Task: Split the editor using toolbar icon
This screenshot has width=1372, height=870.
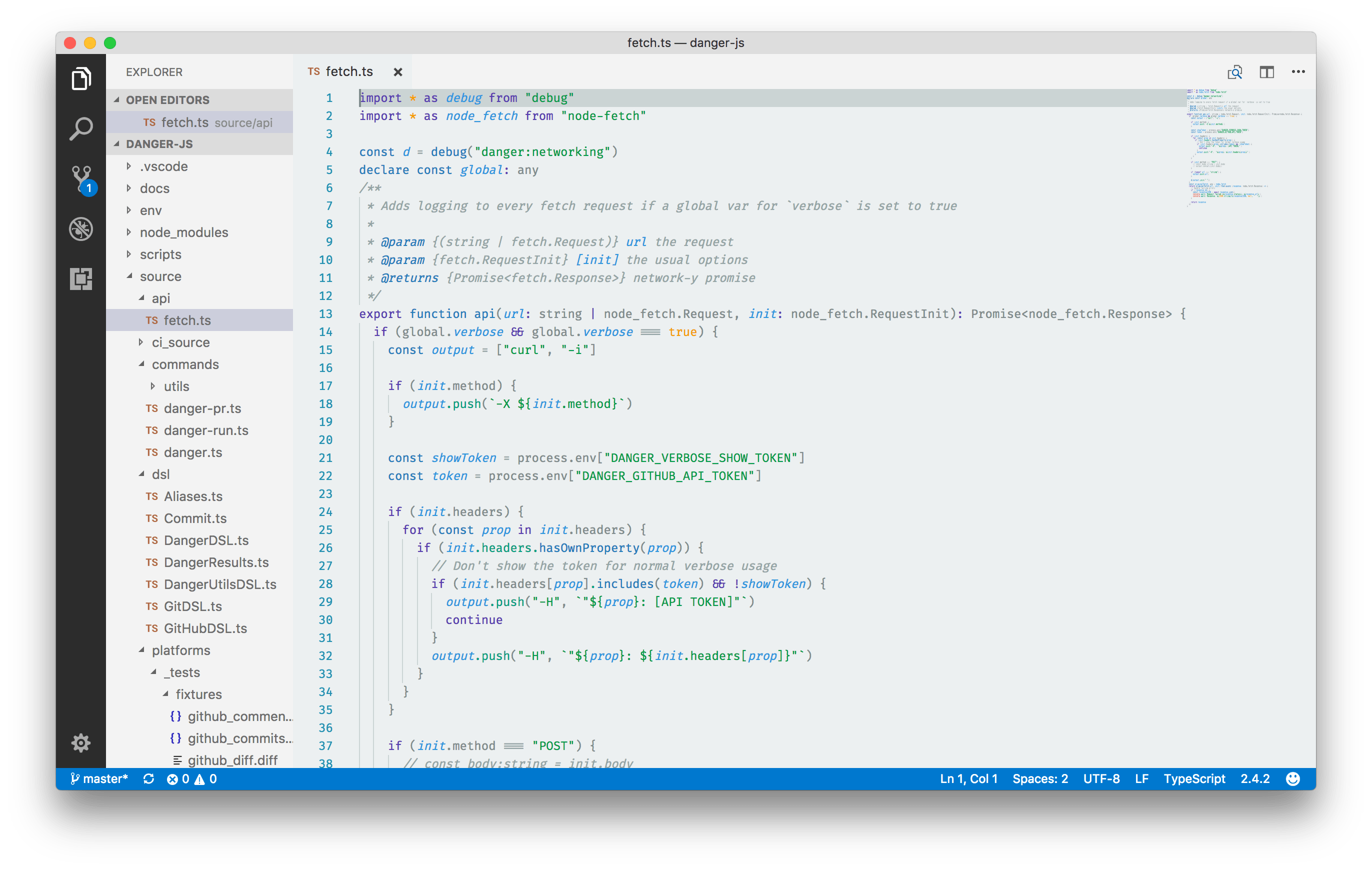Action: (x=1266, y=72)
